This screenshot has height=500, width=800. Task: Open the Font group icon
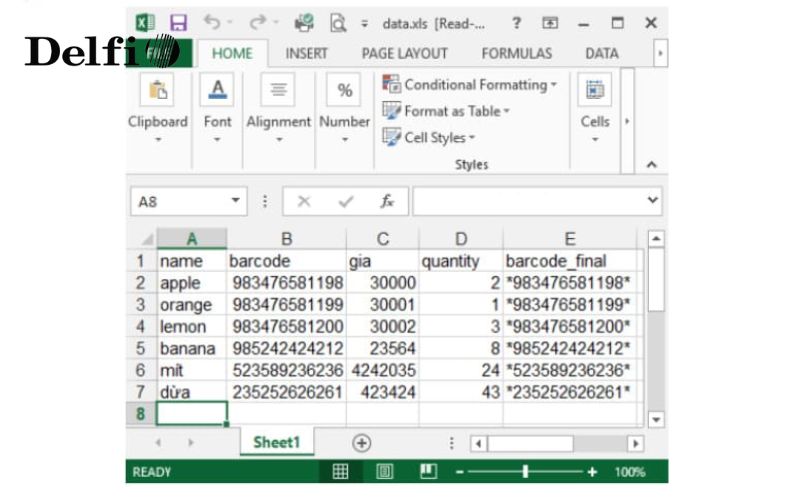[217, 91]
